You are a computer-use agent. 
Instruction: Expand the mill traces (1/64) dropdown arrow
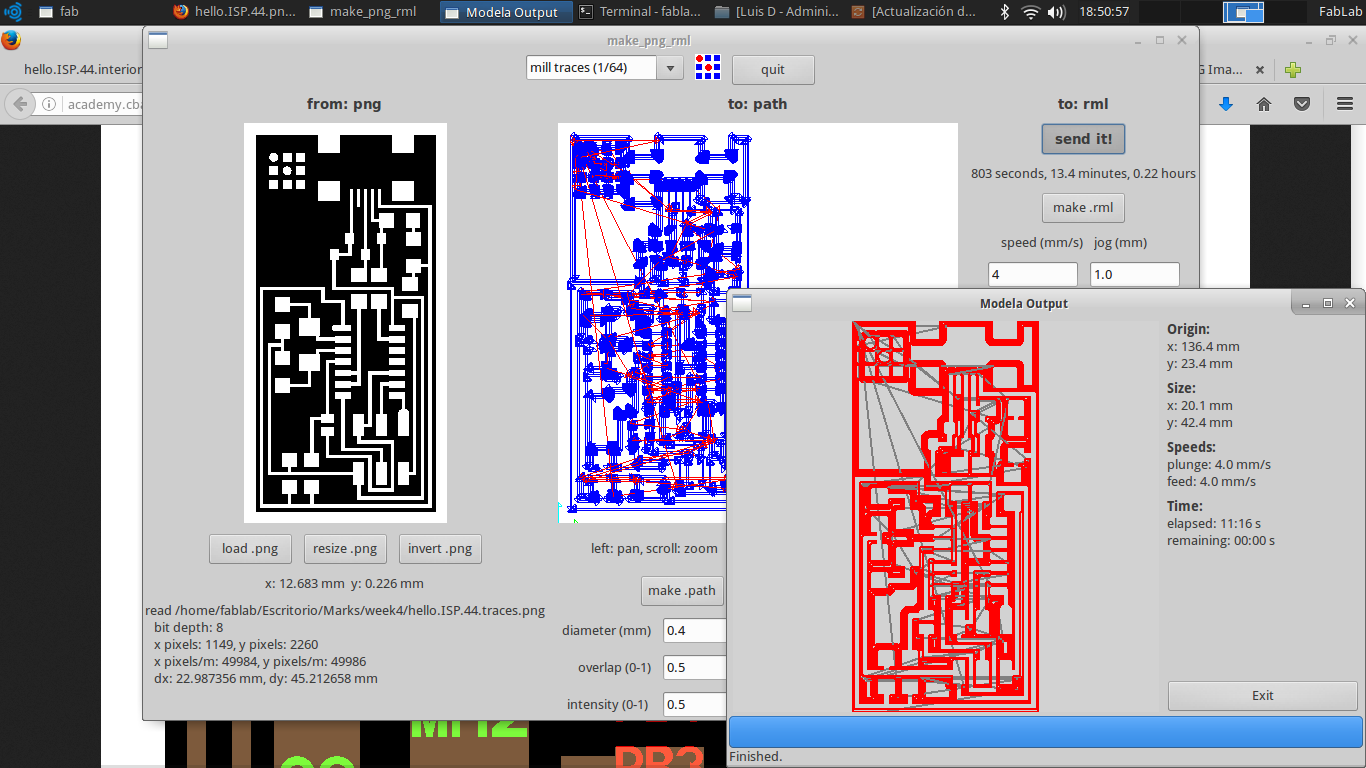point(670,68)
